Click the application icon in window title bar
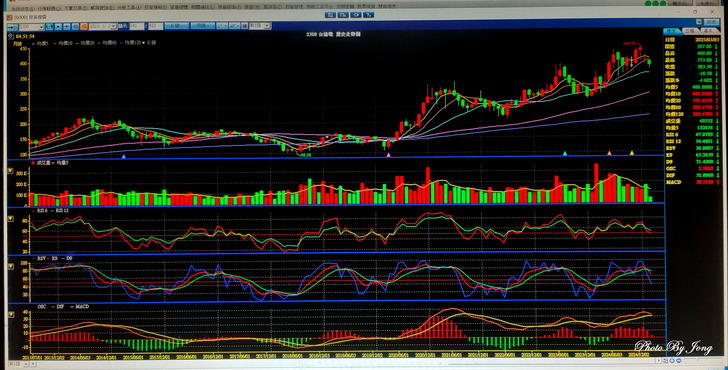Viewport: 728px width, 370px height. 10,17
